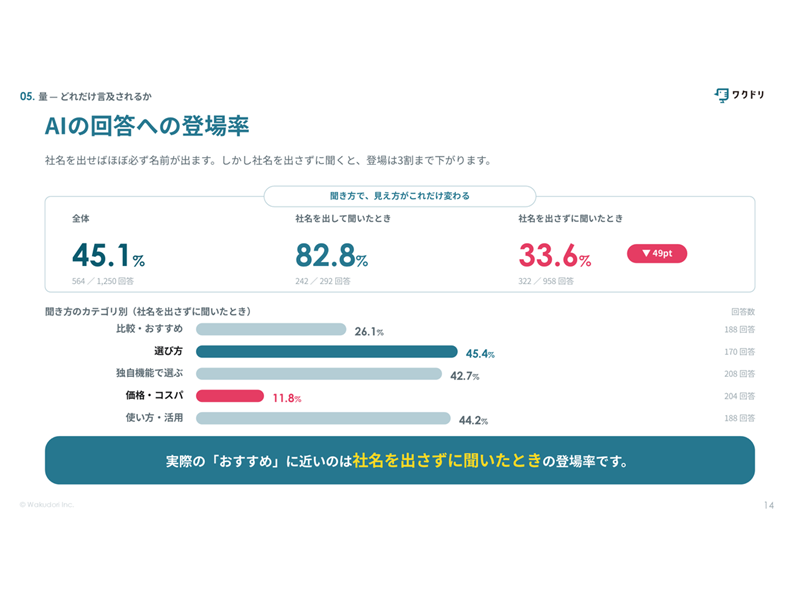Select the subtitle sentence beginning '社名を出せばほぼ必ず'

point(268,160)
